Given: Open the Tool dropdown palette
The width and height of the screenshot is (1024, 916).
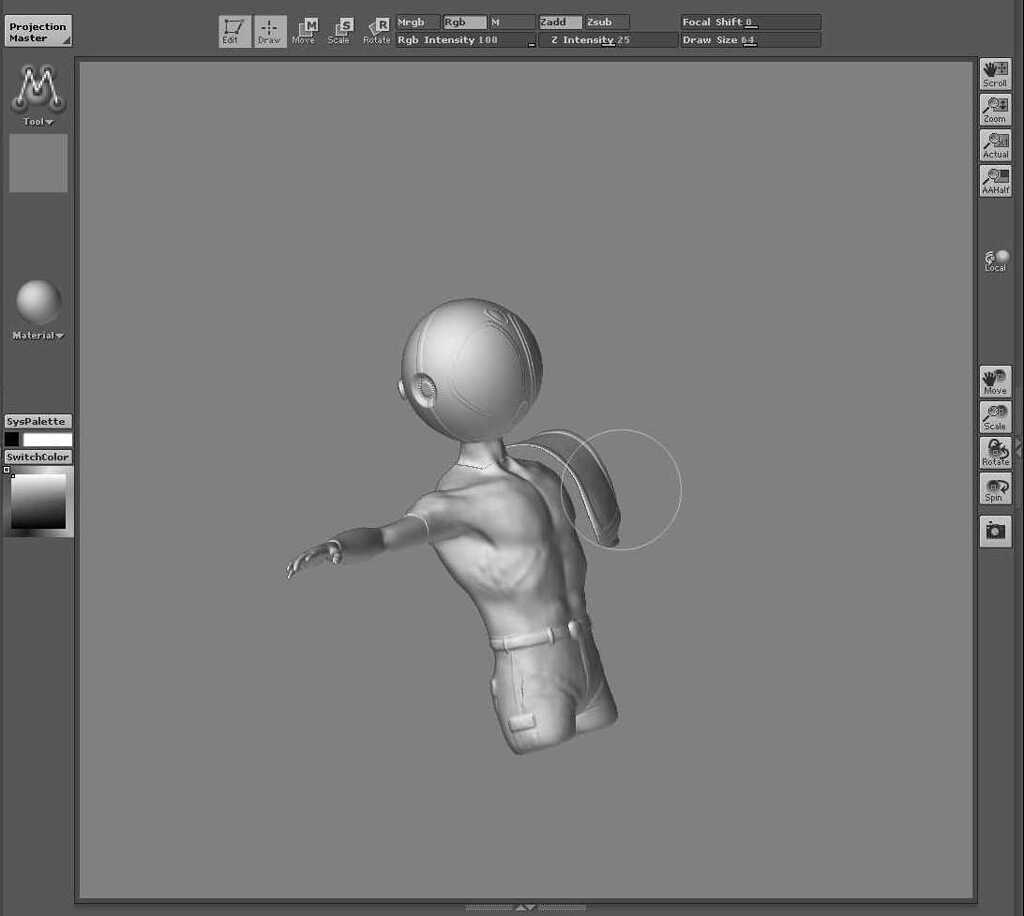Looking at the screenshot, I should pyautogui.click(x=36, y=120).
